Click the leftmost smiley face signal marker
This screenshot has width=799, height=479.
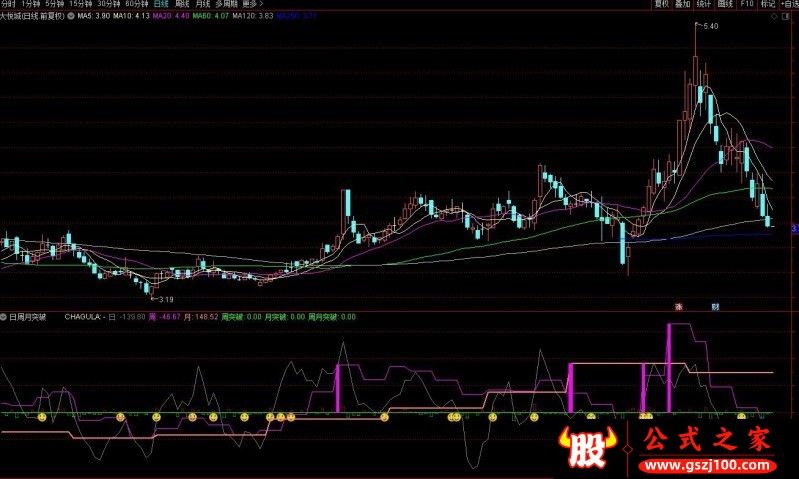[42, 416]
